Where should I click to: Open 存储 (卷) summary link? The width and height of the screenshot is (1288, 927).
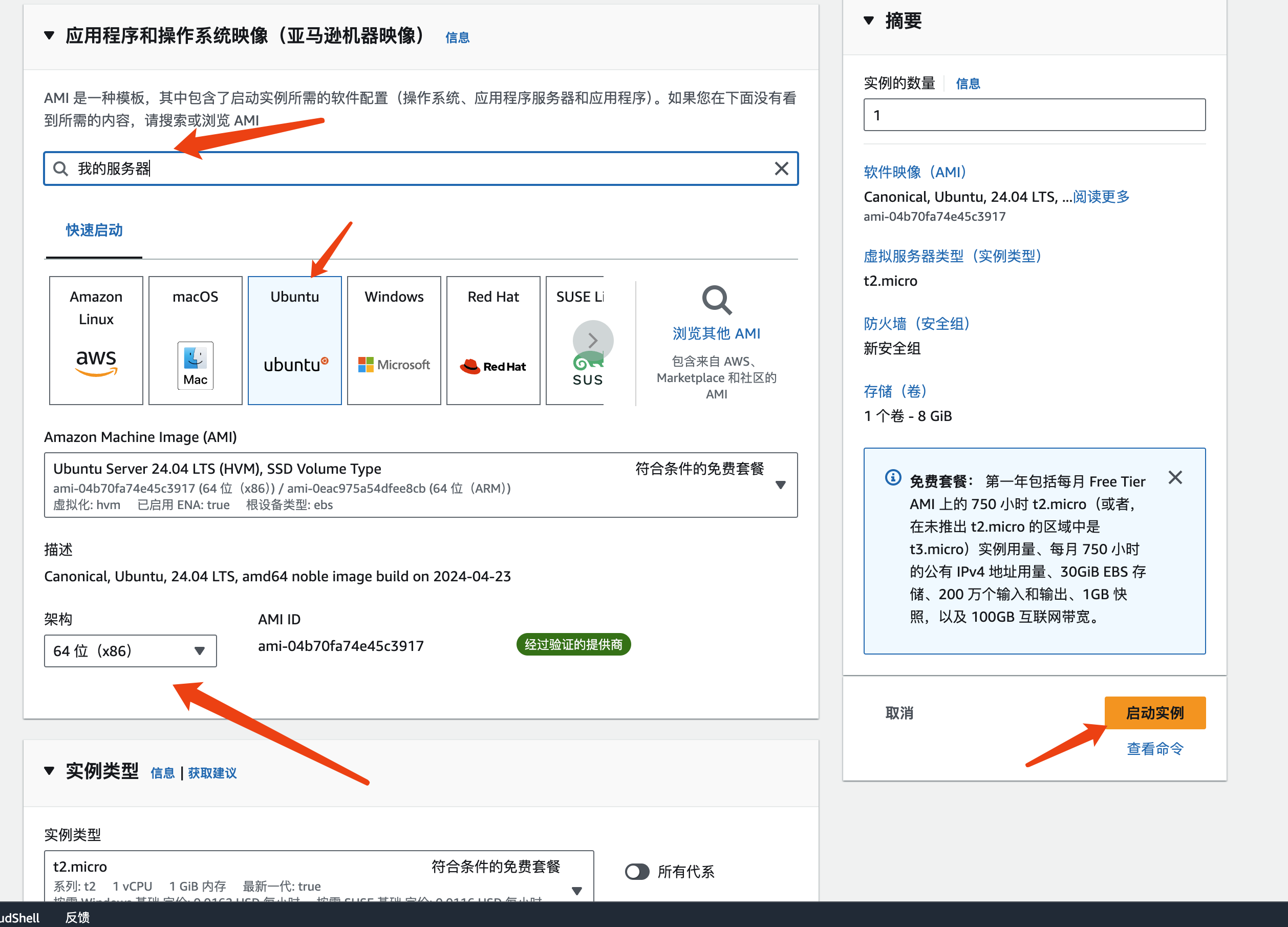click(x=895, y=391)
